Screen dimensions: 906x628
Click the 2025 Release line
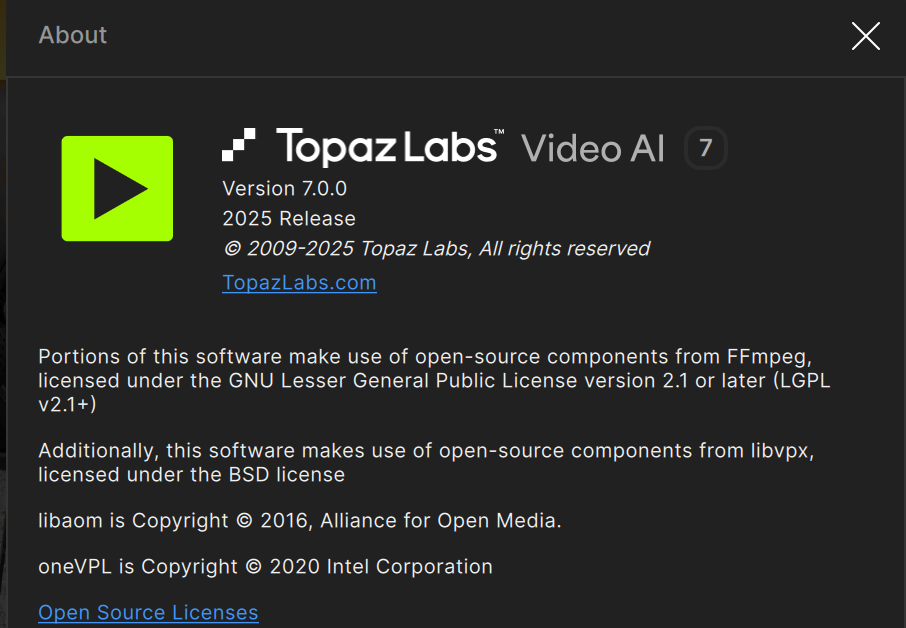tap(289, 218)
